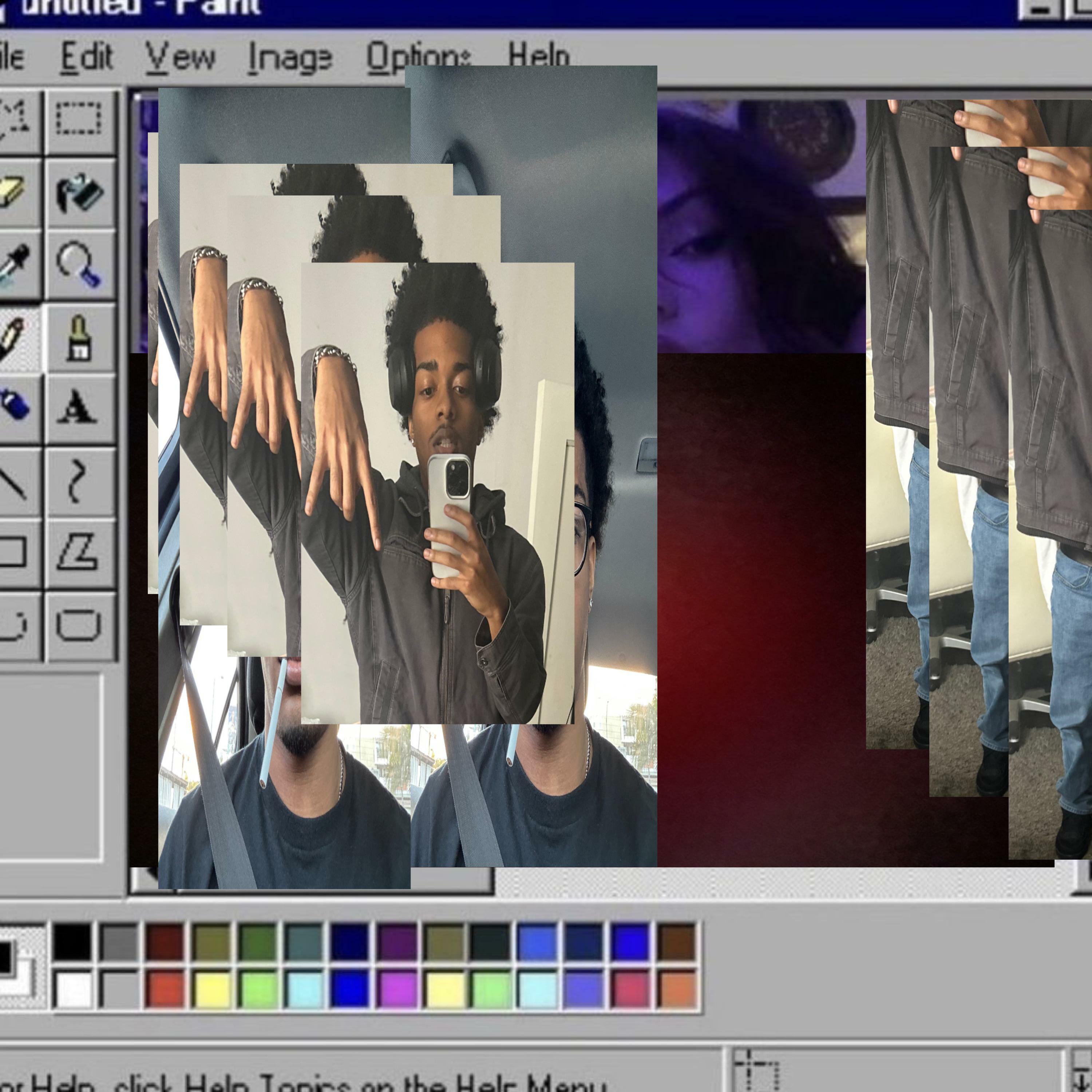Select the Curve tool
The width and height of the screenshot is (1092, 1092).
point(79,481)
